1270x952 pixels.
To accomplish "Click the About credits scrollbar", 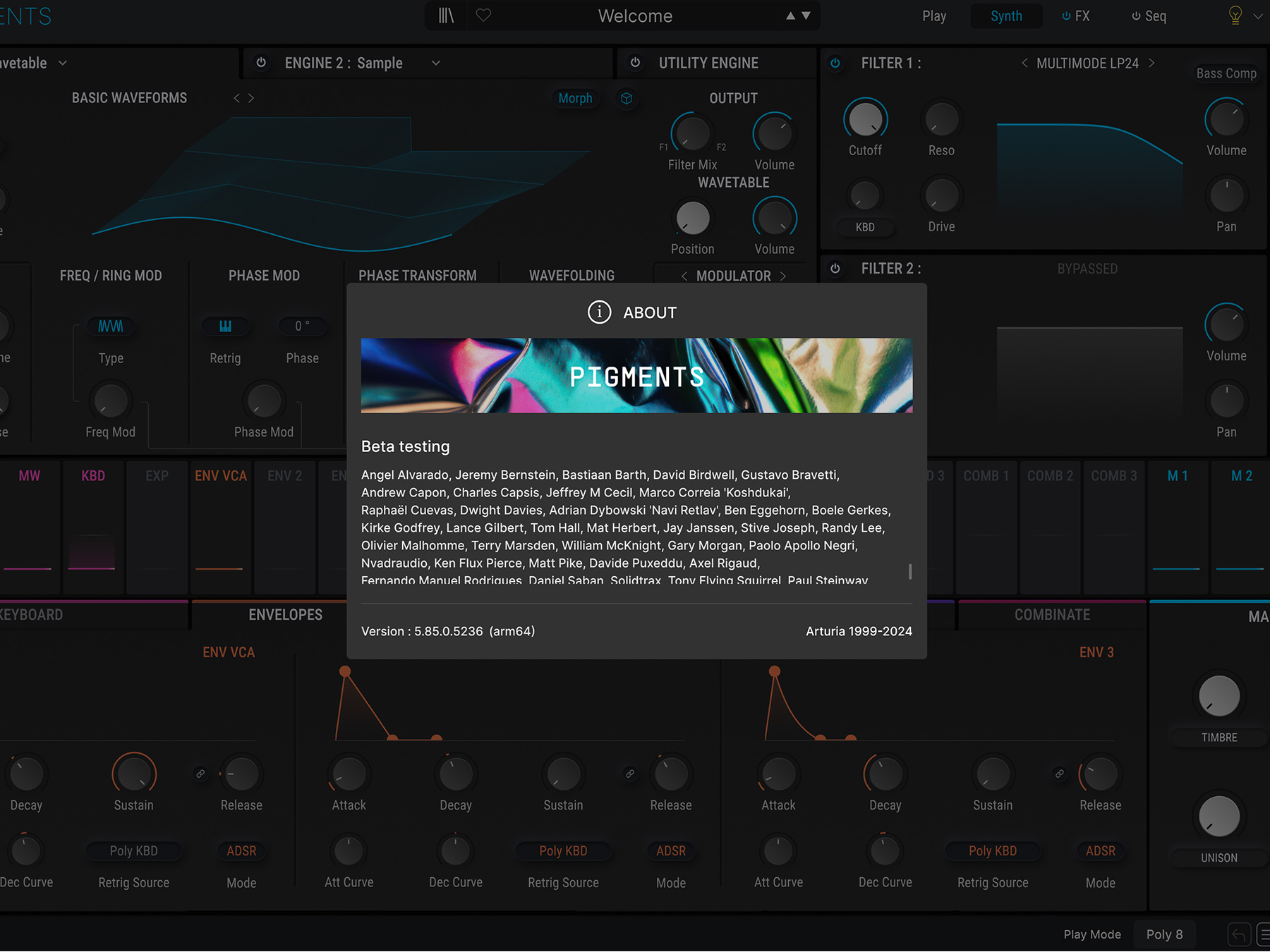I will point(910,571).
